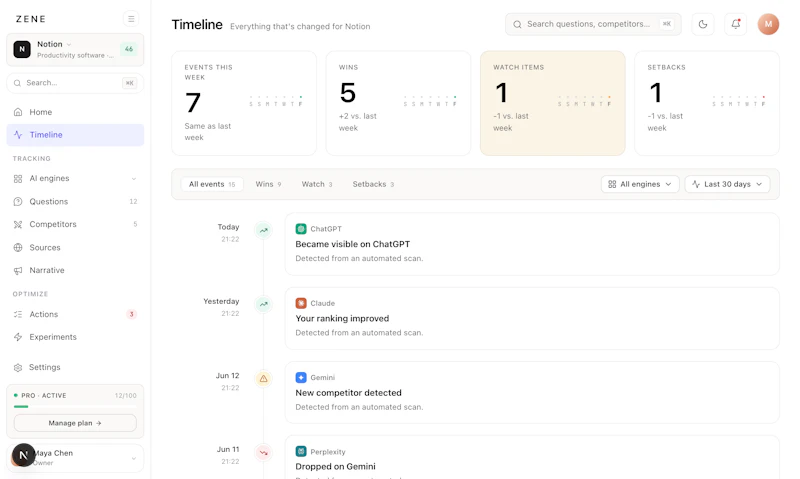The width and height of the screenshot is (800, 479).
Task: Click the Experiments lightning icon
Action: pos(18,337)
